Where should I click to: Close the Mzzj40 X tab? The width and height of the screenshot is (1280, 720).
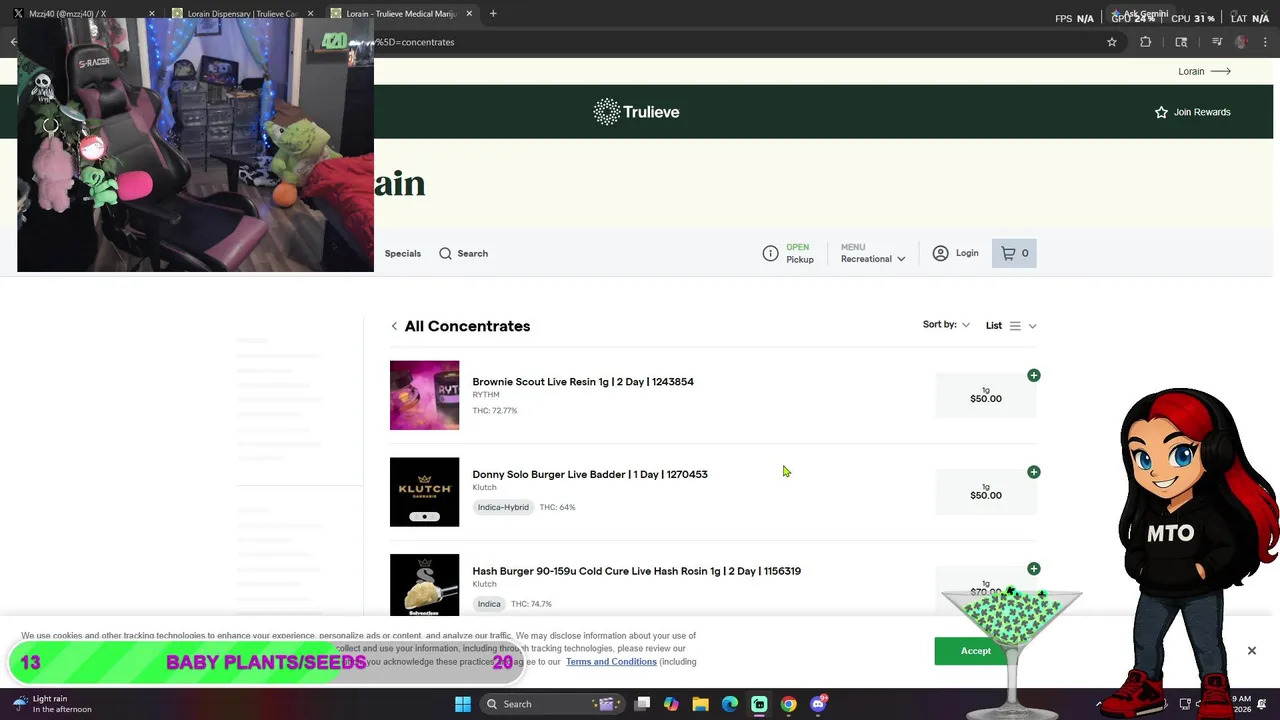(x=152, y=14)
